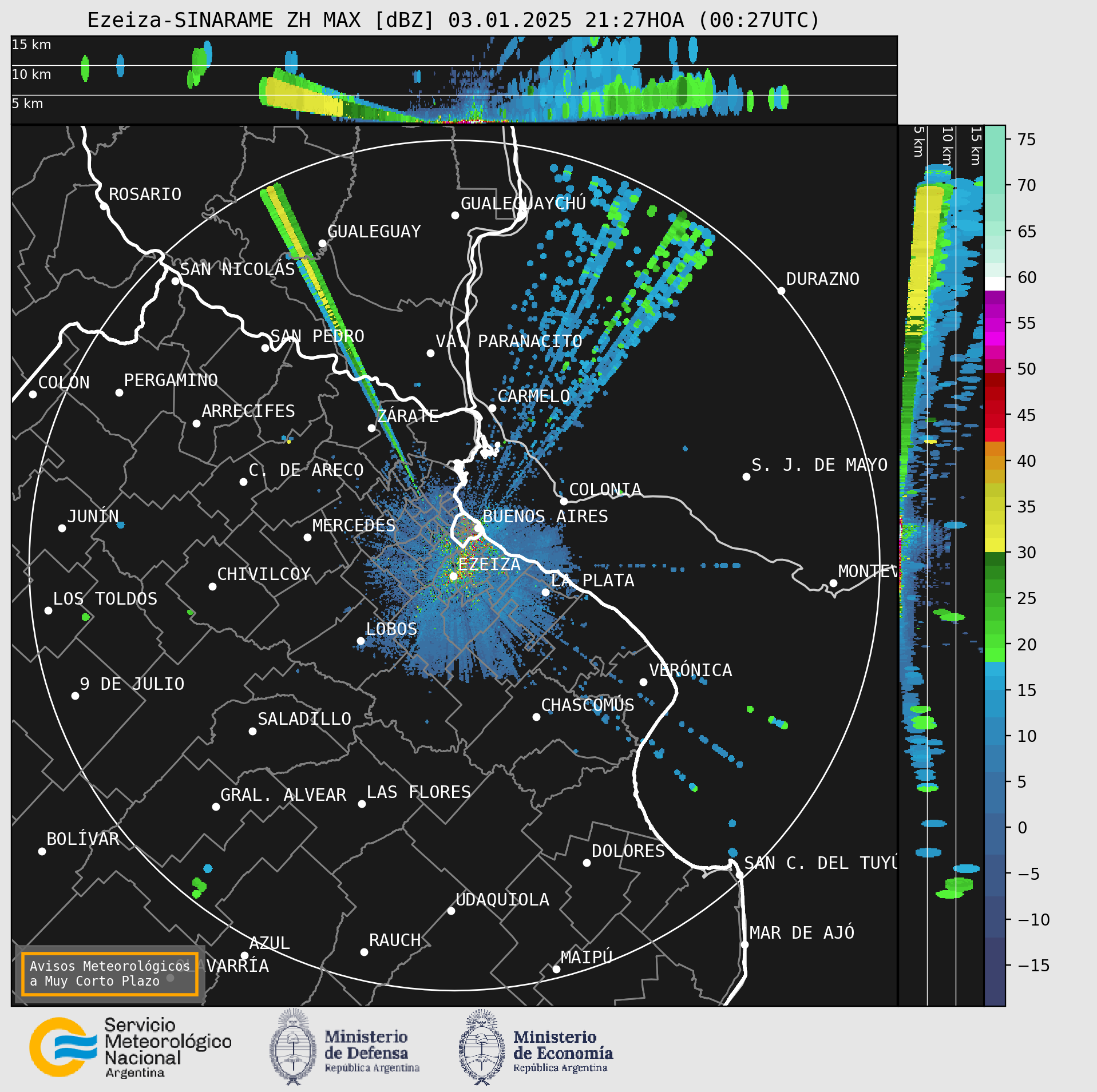Click the DURAZNO city label
The image size is (1097, 1092).
pyautogui.click(x=822, y=279)
